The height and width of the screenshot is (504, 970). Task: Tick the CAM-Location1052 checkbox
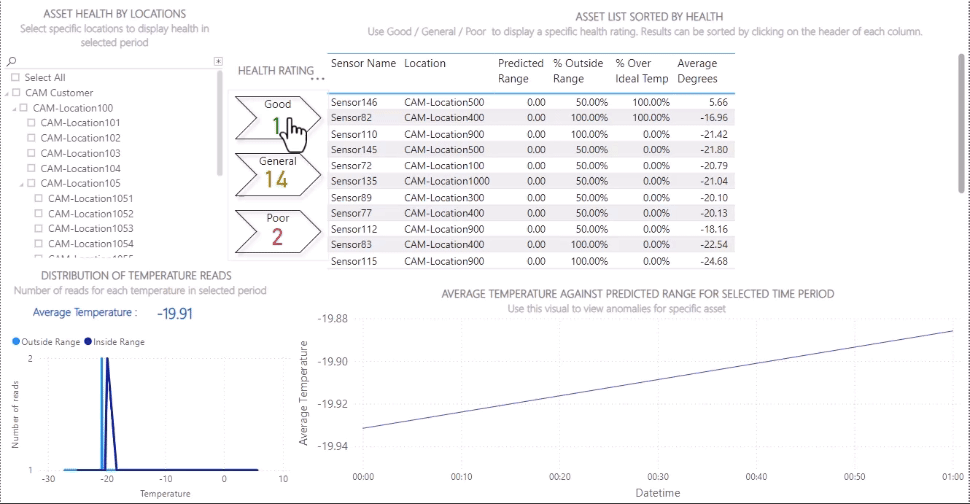pyautogui.click(x=38, y=214)
